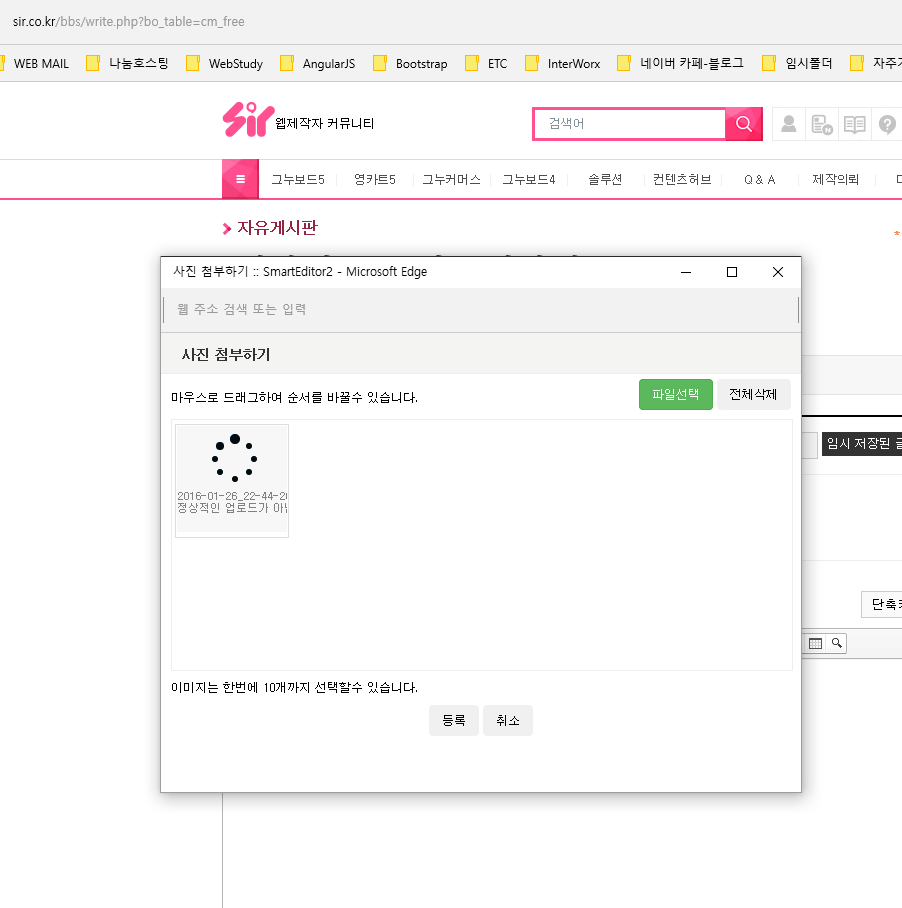Expand the AngularJS bookmark folder
Image resolution: width=902 pixels, height=908 pixels.
[x=318, y=63]
